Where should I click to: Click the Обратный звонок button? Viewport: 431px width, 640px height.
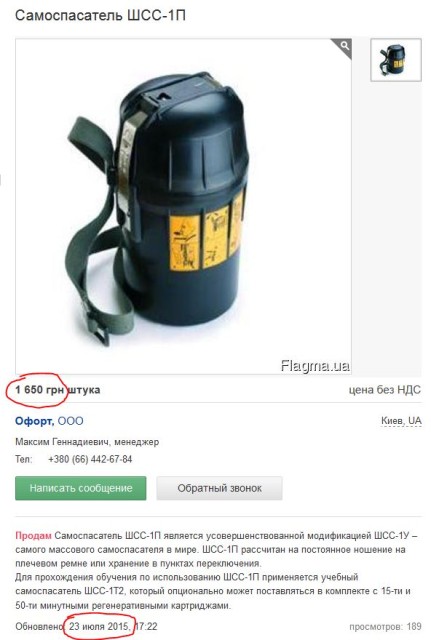[x=219, y=488]
